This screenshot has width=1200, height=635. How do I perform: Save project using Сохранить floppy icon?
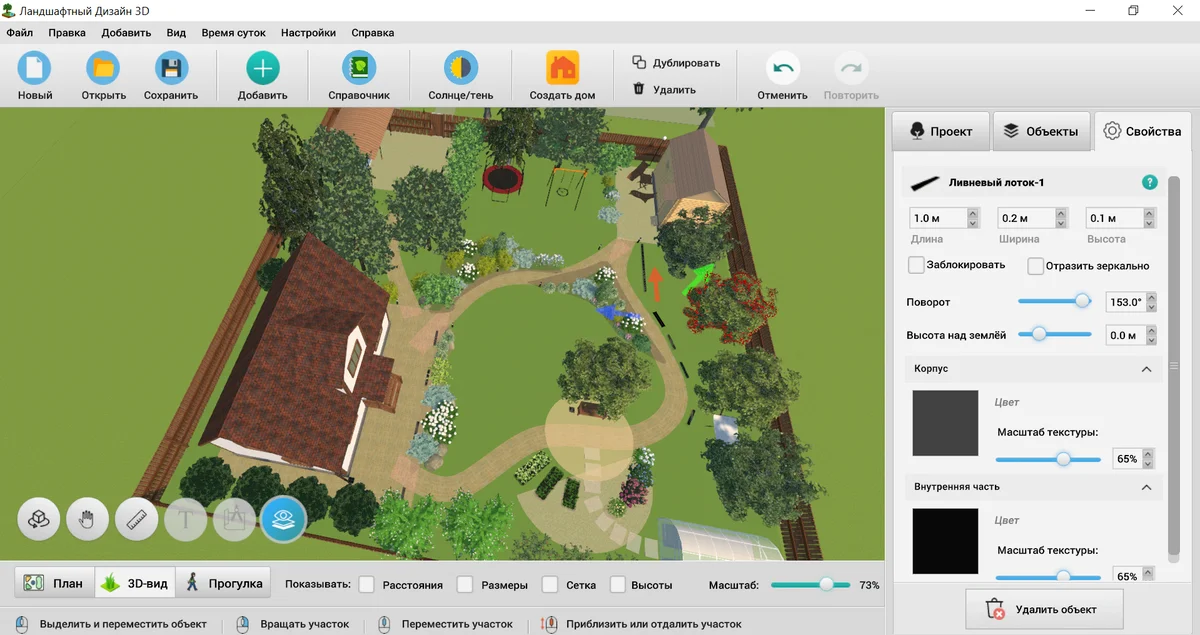pos(171,69)
